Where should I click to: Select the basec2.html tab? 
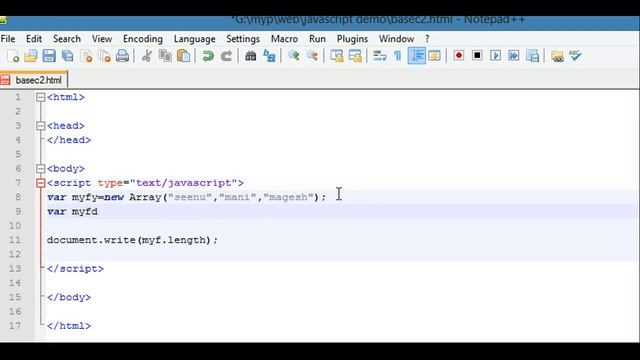34,80
